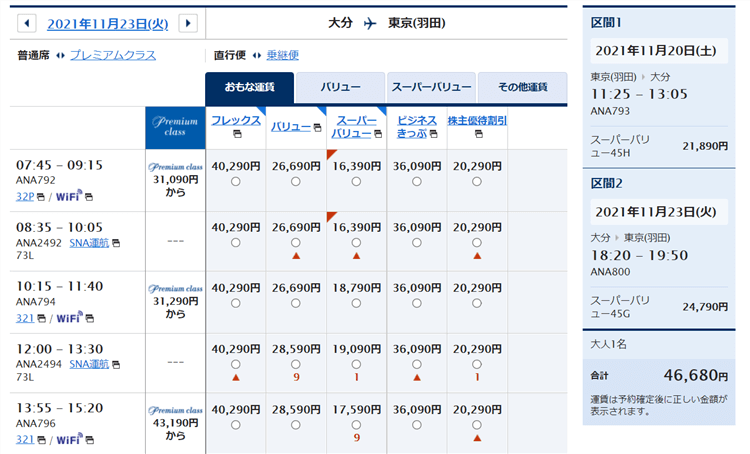Open the 2021年11月23日(火) date link

[107, 23]
